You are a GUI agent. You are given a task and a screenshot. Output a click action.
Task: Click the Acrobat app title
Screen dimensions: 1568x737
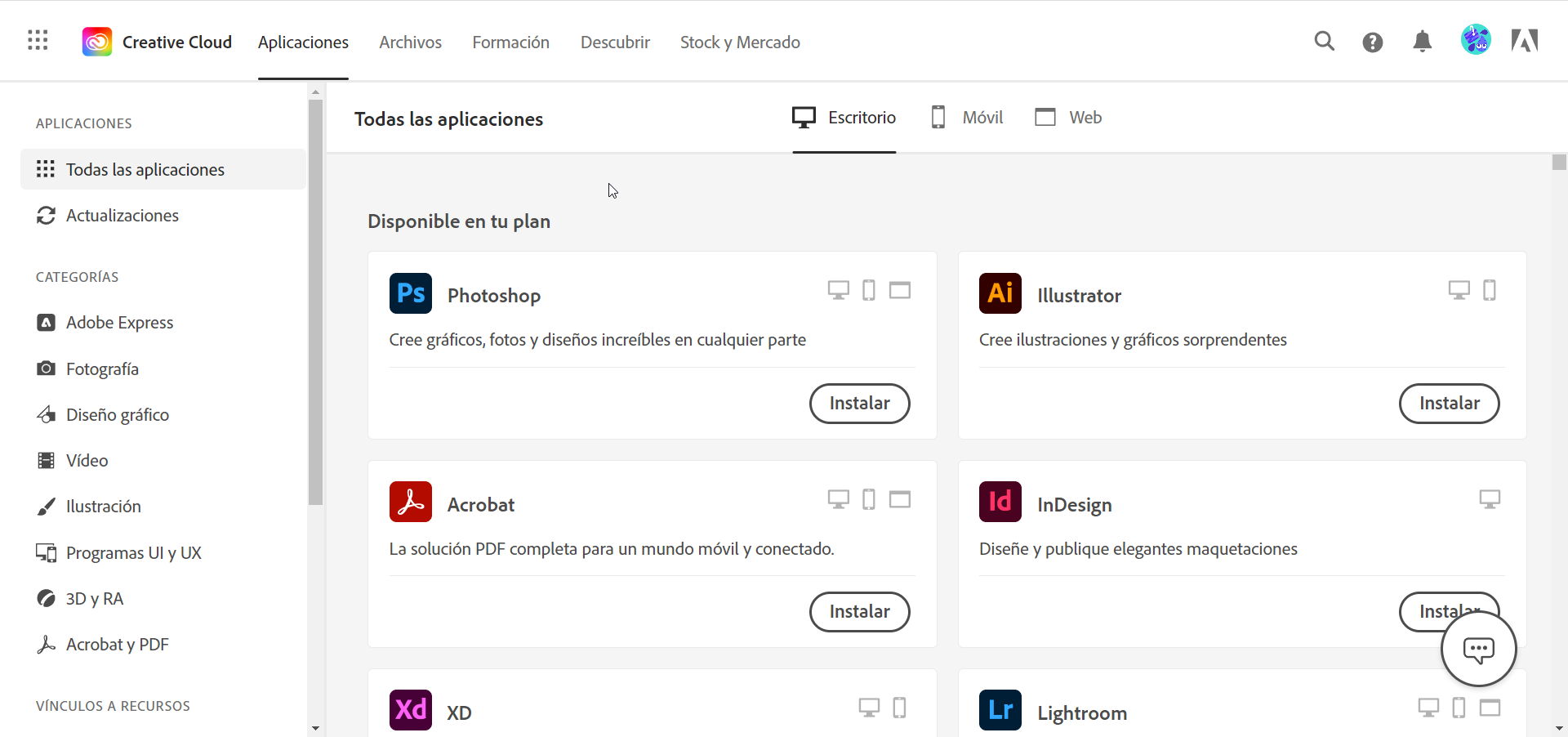[481, 505]
